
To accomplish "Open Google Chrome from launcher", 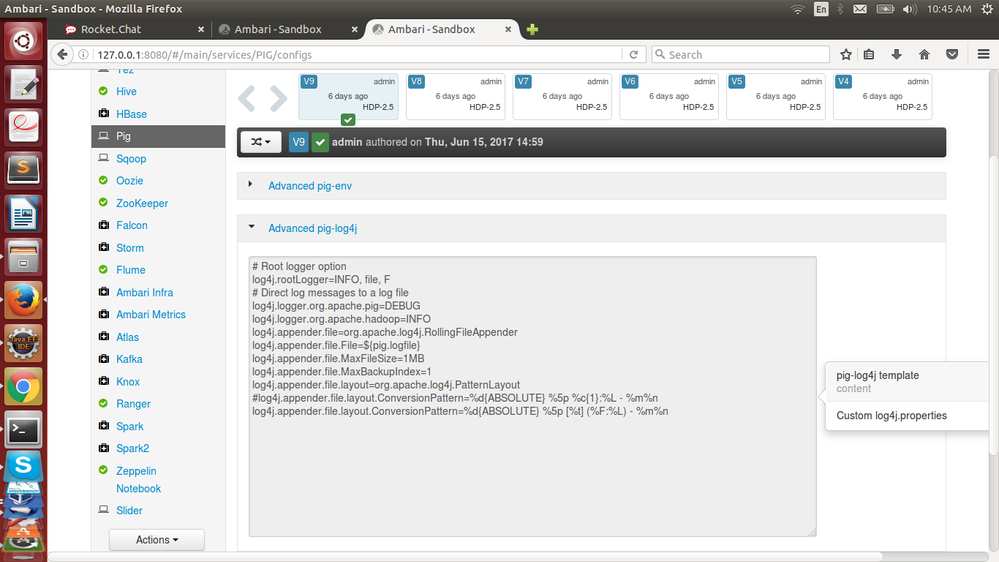I will click(x=24, y=387).
